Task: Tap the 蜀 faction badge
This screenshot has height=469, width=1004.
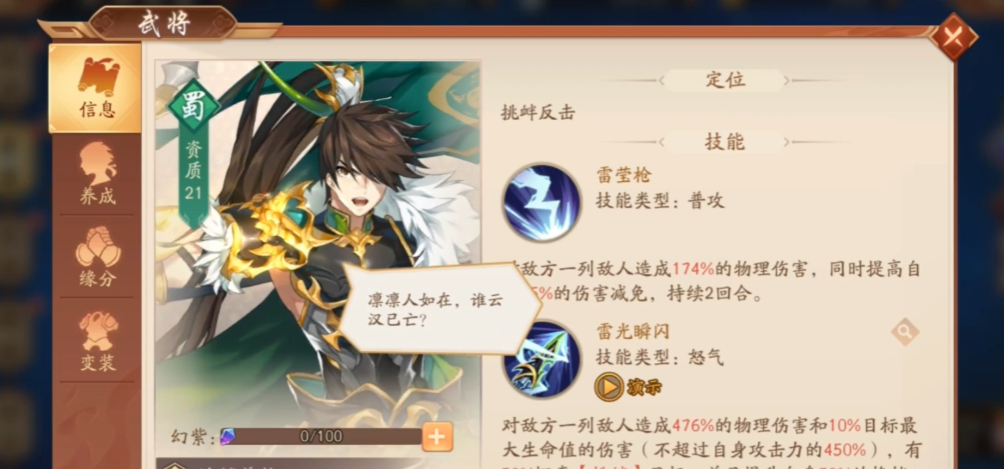Action: [x=193, y=107]
